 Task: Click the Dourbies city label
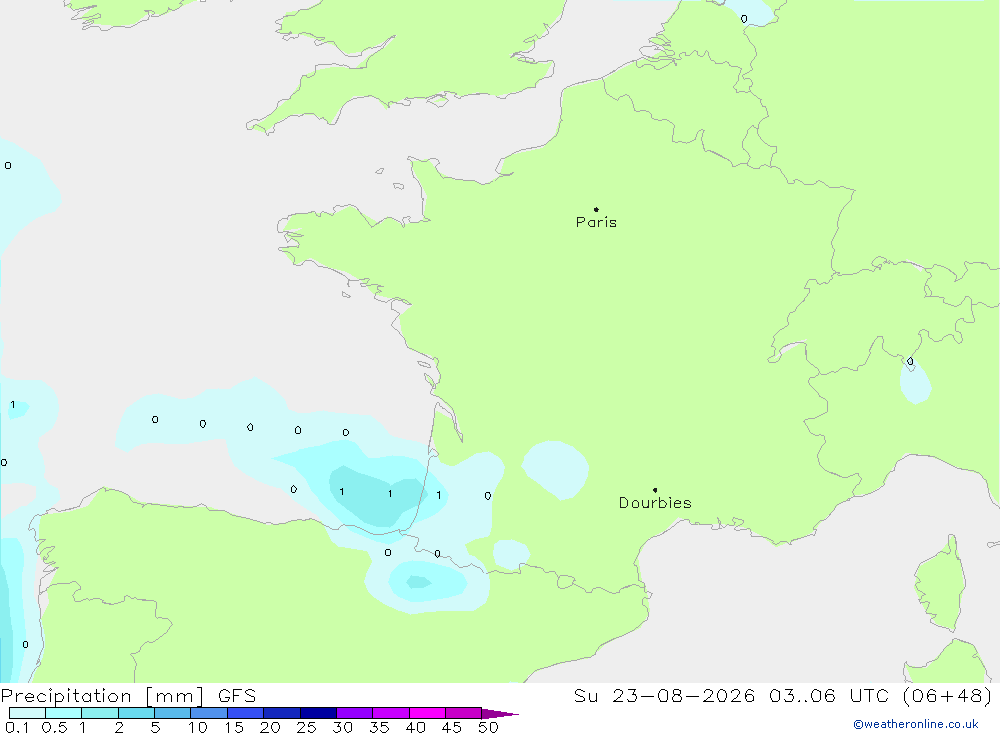(655, 503)
